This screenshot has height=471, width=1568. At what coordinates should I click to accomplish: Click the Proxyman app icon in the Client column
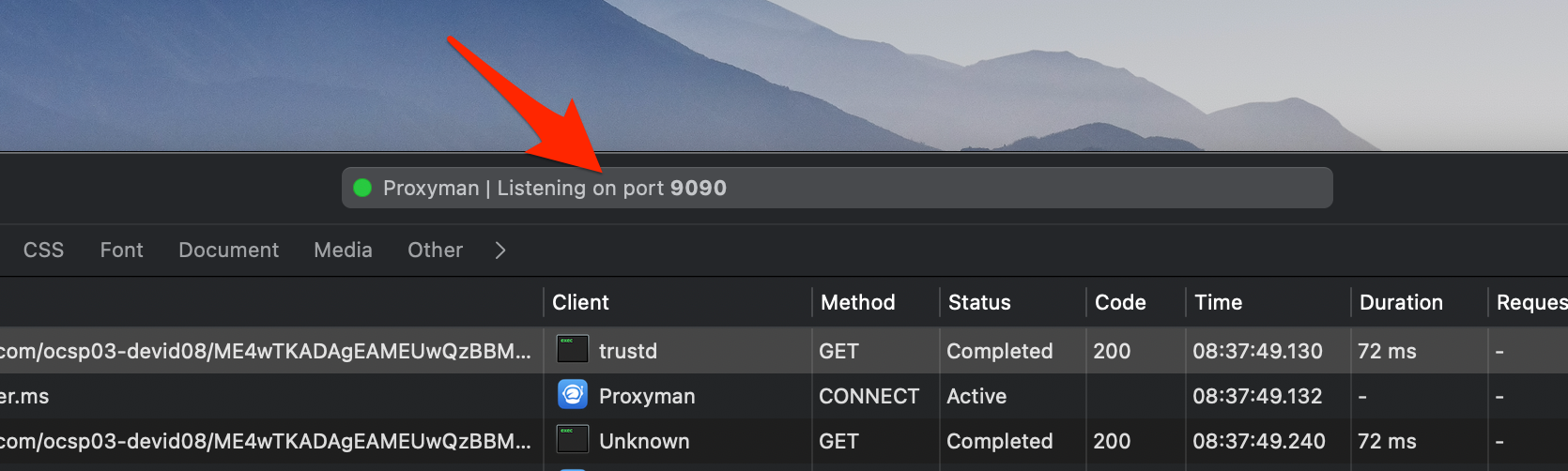pos(573,395)
